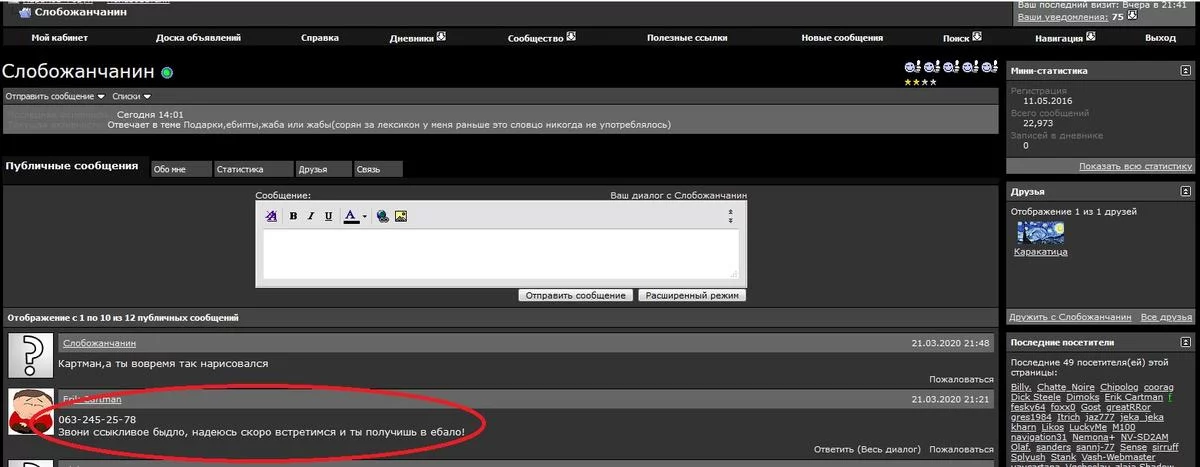This screenshot has width=1200, height=467.
Task: Switch to Расширенный режим
Action: 692,296
